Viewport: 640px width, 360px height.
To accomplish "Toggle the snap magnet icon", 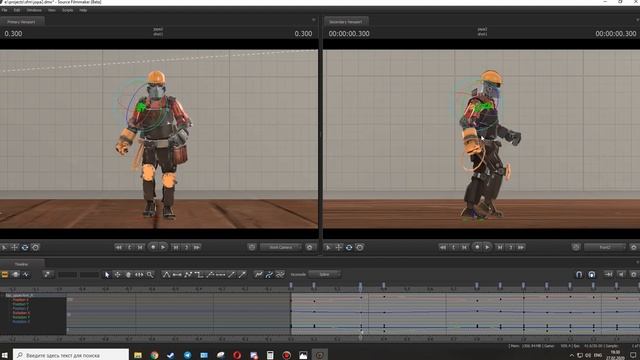I will coord(579,275).
